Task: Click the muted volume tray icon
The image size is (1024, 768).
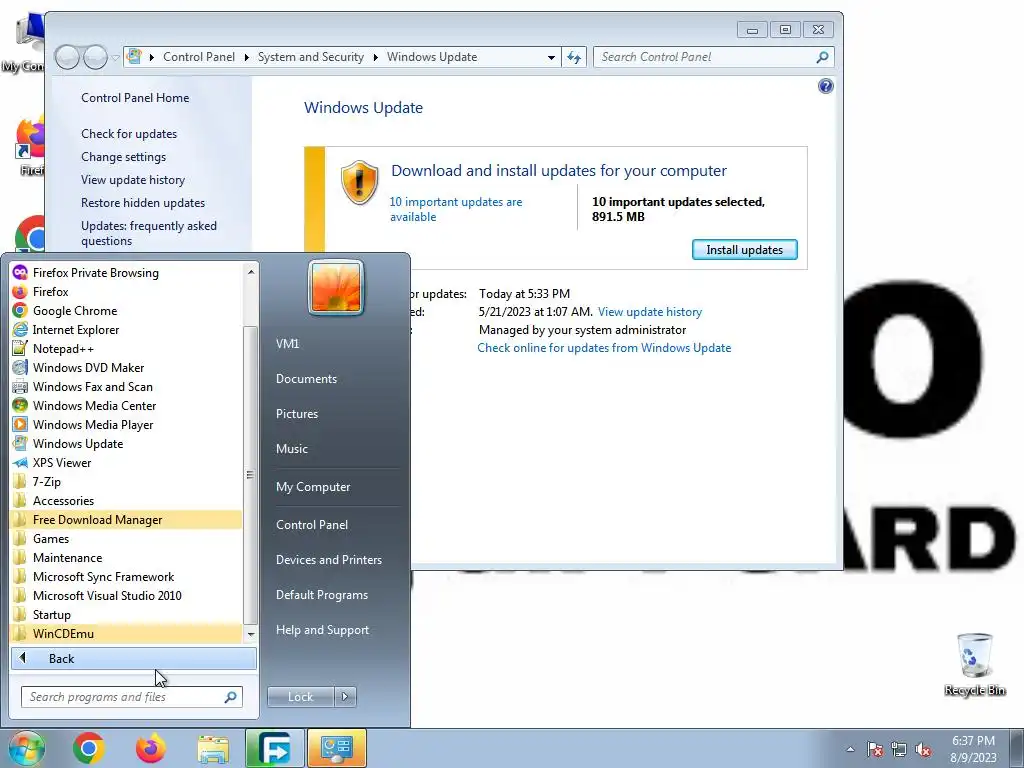Action: point(923,749)
